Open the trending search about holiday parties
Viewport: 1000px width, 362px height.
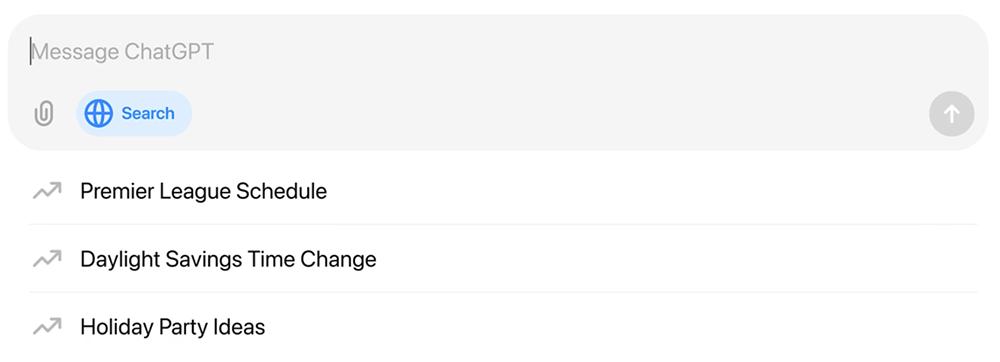pos(173,326)
